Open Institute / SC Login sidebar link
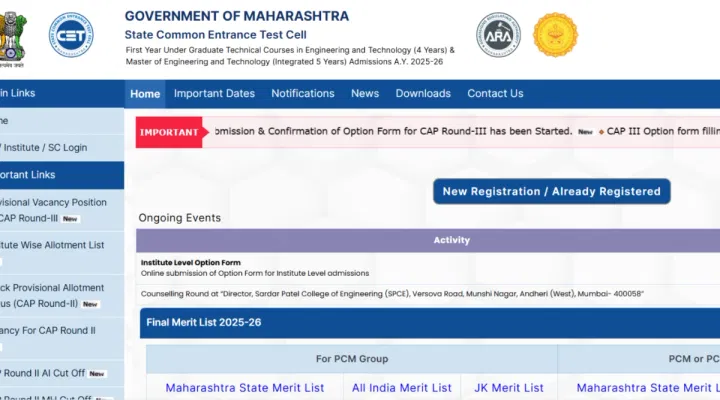 coord(45,147)
